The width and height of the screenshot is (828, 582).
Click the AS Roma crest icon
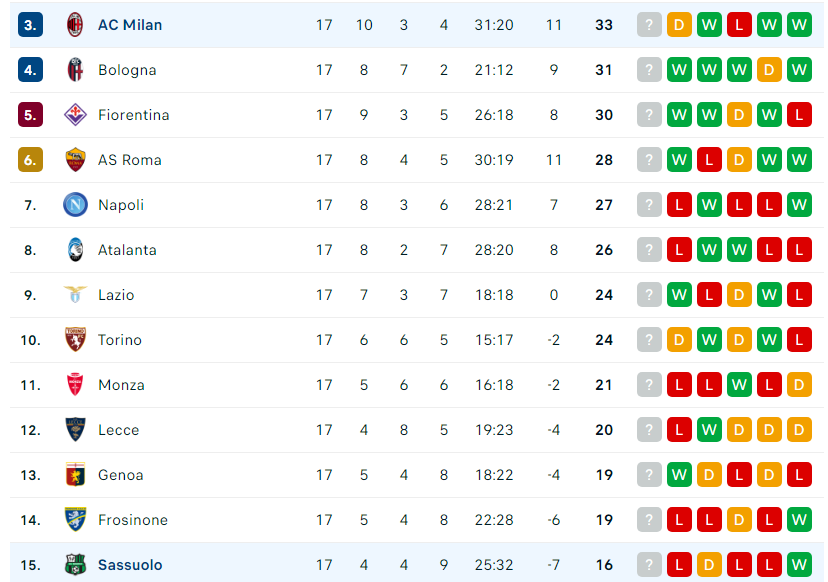[75, 159]
